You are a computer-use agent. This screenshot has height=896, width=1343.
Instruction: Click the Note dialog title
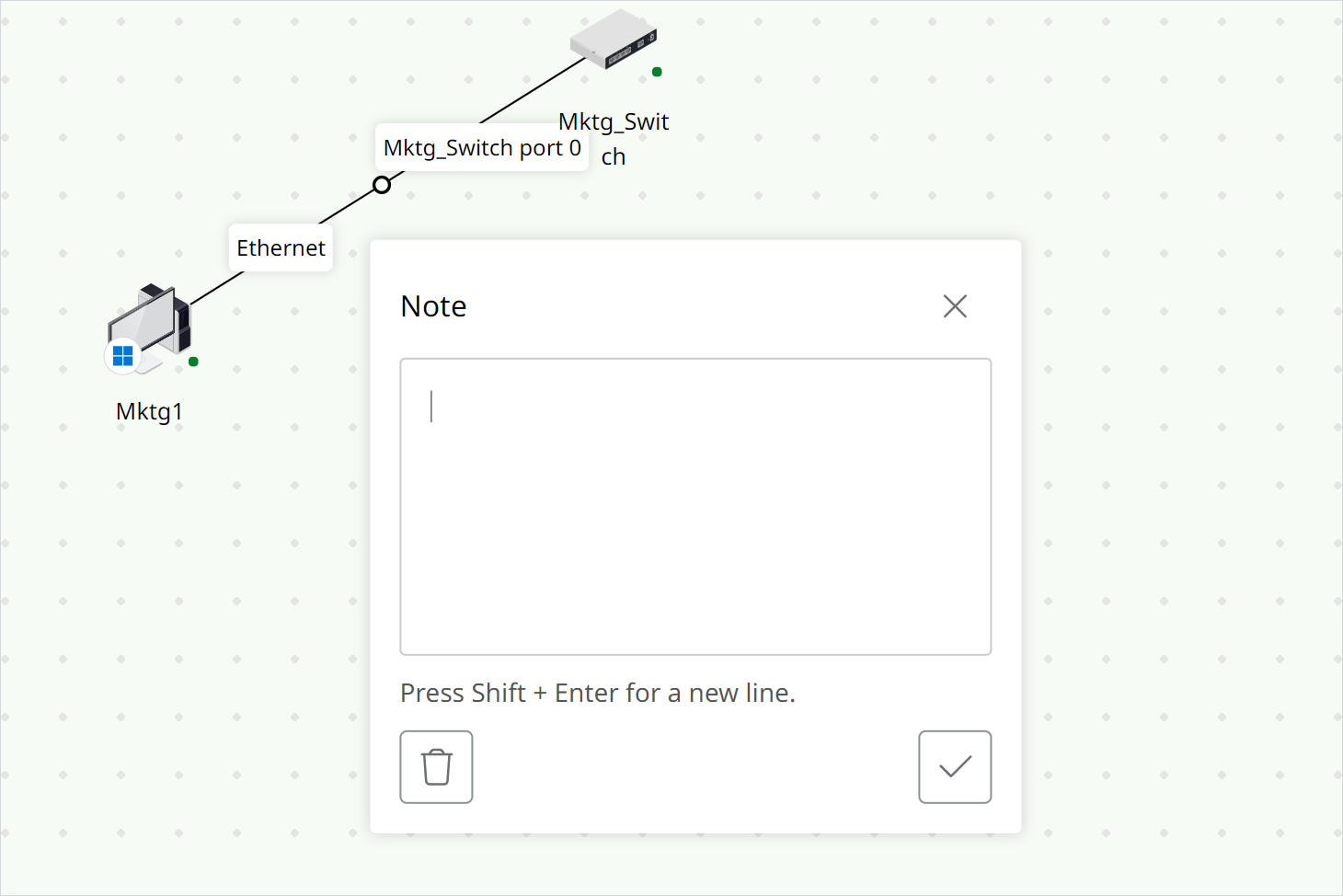coord(433,306)
